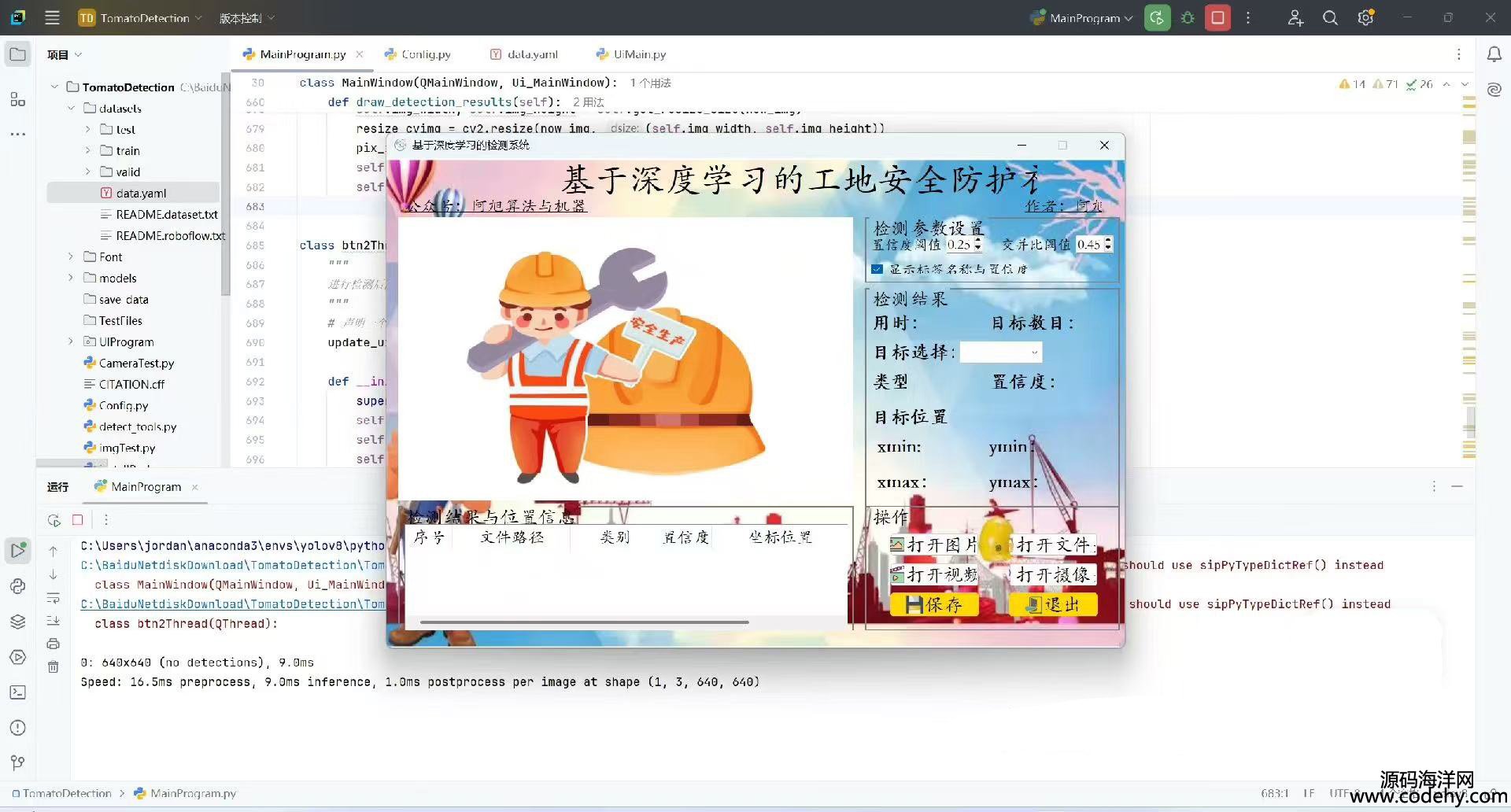
Task: Open the PyCharm main menu hamburger
Action: 52,17
